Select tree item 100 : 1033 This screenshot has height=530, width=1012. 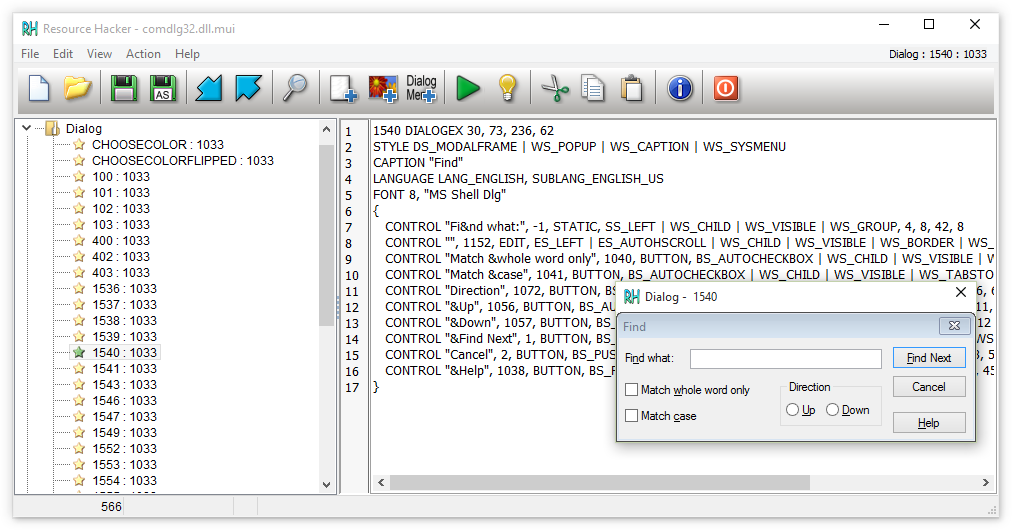[121, 177]
